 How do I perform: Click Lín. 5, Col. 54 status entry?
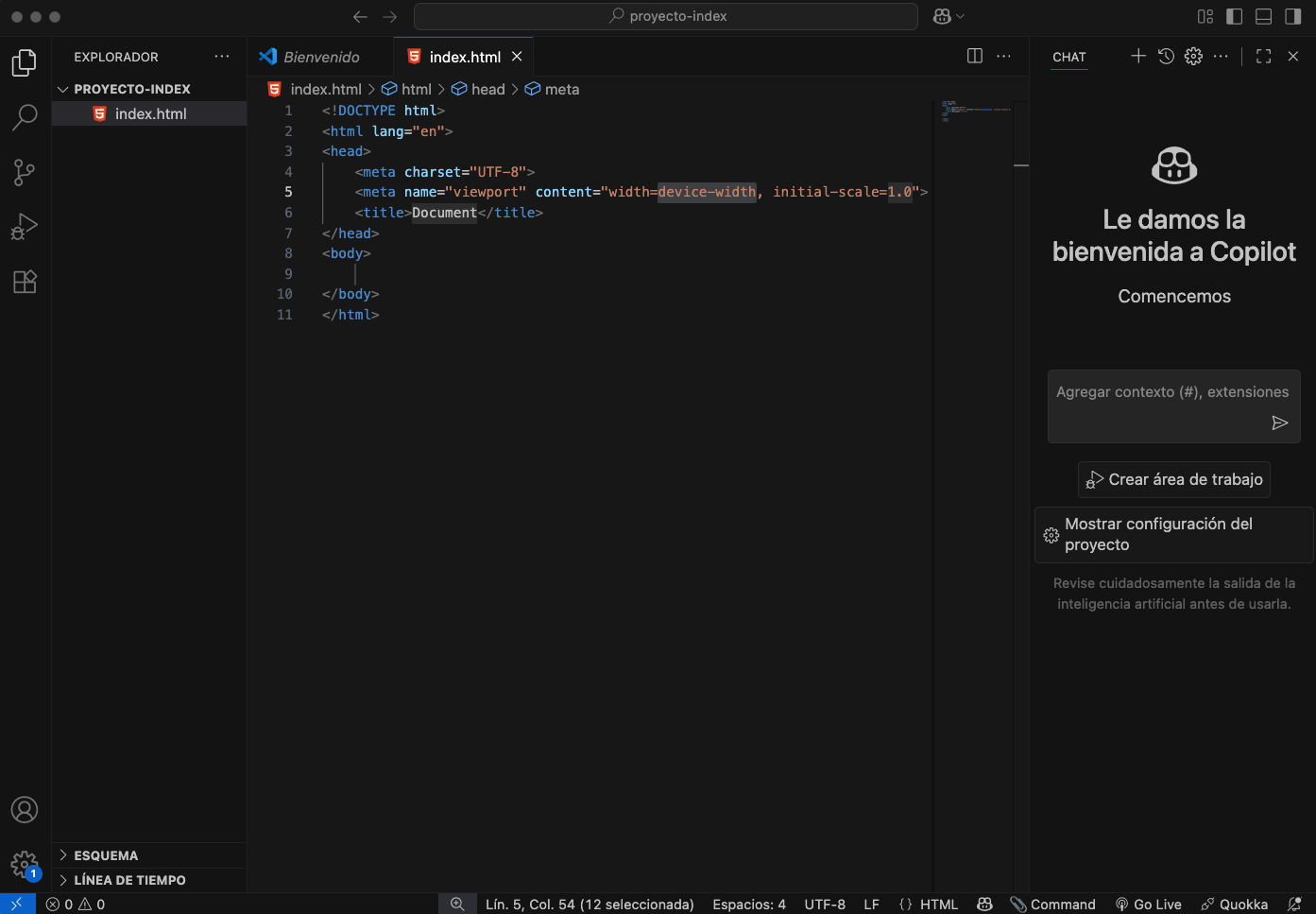click(590, 904)
